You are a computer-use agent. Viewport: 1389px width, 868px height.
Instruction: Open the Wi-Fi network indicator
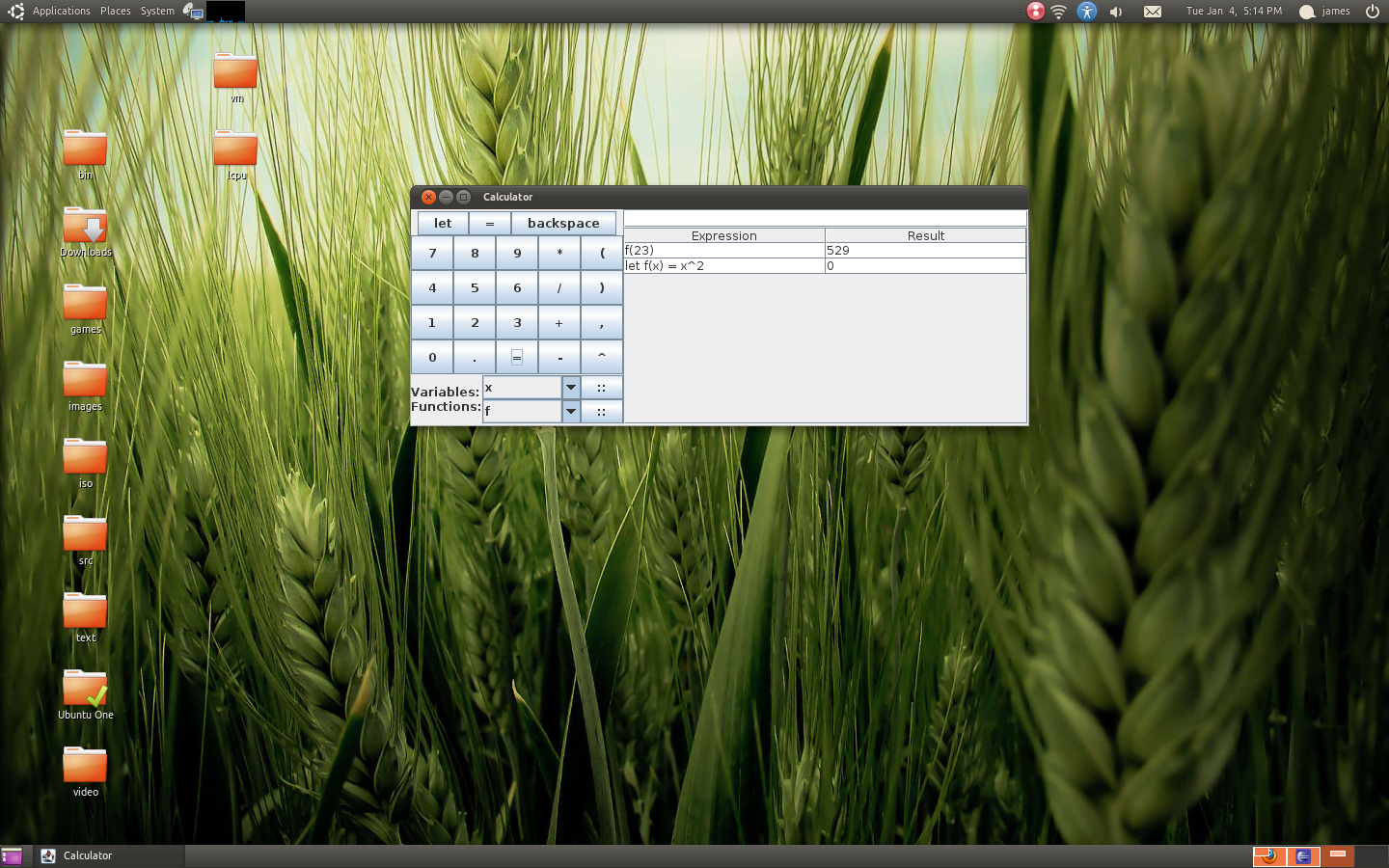1059,12
